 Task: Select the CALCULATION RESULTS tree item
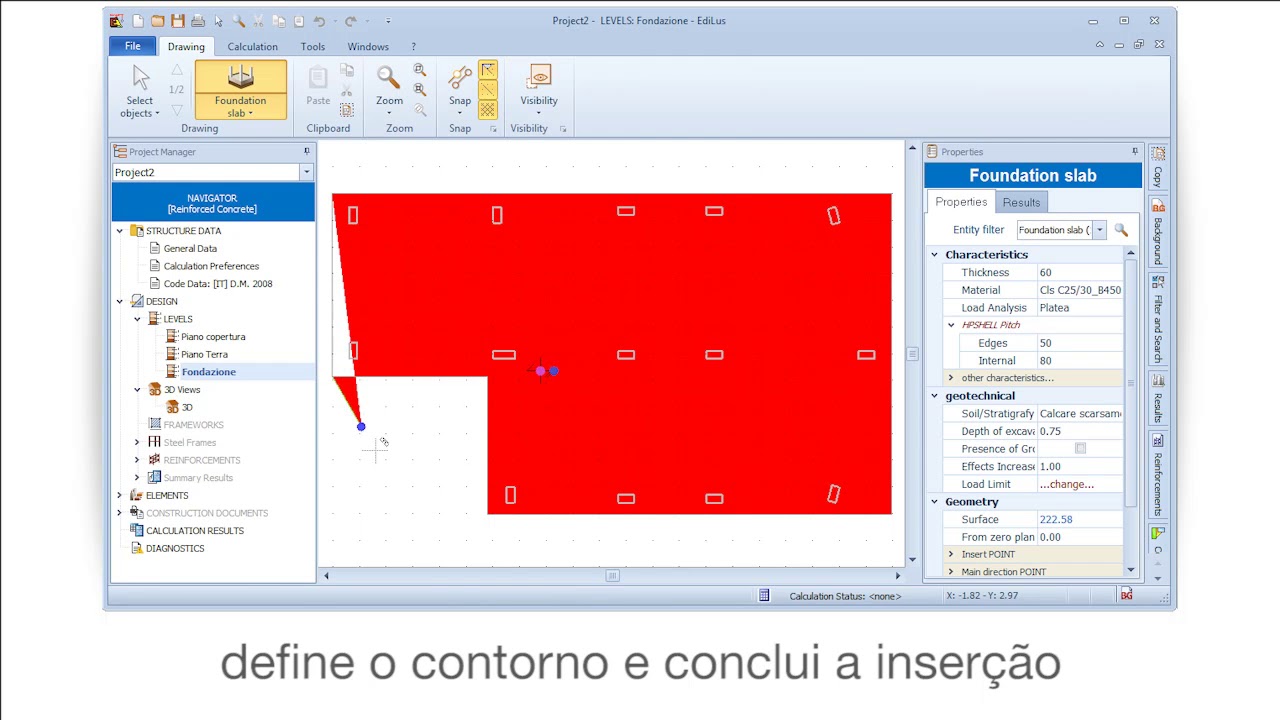click(x=195, y=531)
